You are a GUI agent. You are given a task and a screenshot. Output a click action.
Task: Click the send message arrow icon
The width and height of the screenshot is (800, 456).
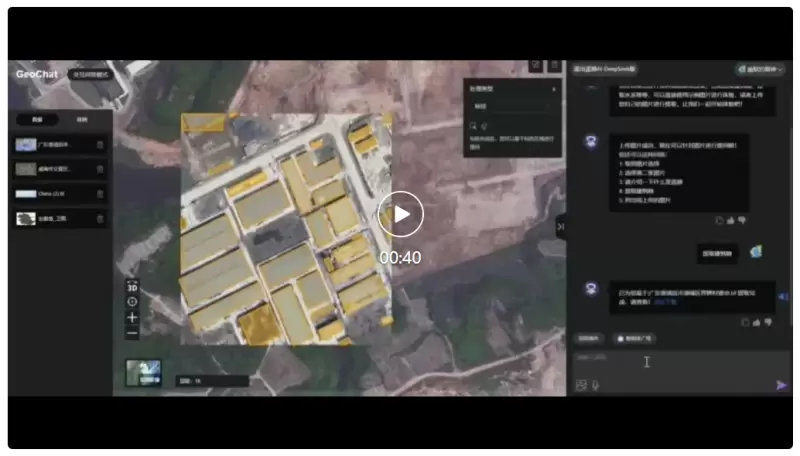coord(781,385)
